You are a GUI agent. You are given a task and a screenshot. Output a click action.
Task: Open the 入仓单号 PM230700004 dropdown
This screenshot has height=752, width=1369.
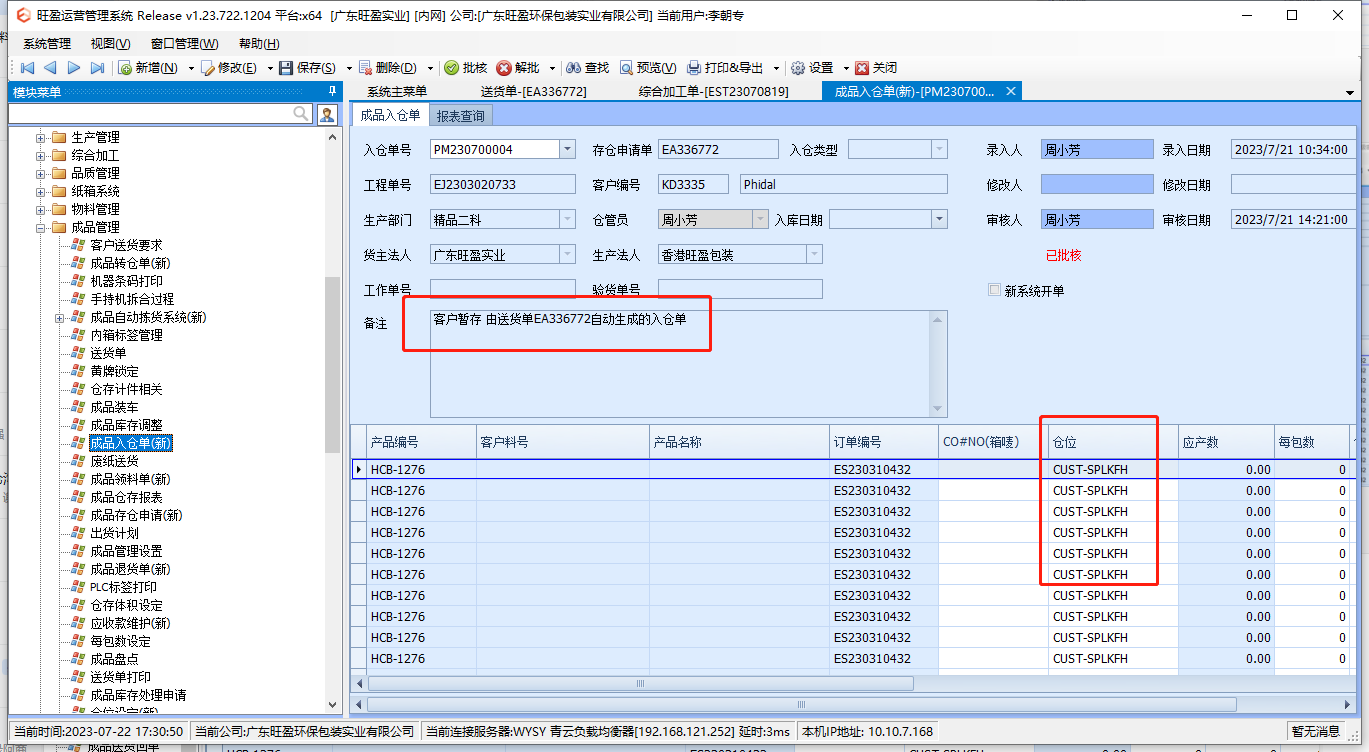click(568, 149)
